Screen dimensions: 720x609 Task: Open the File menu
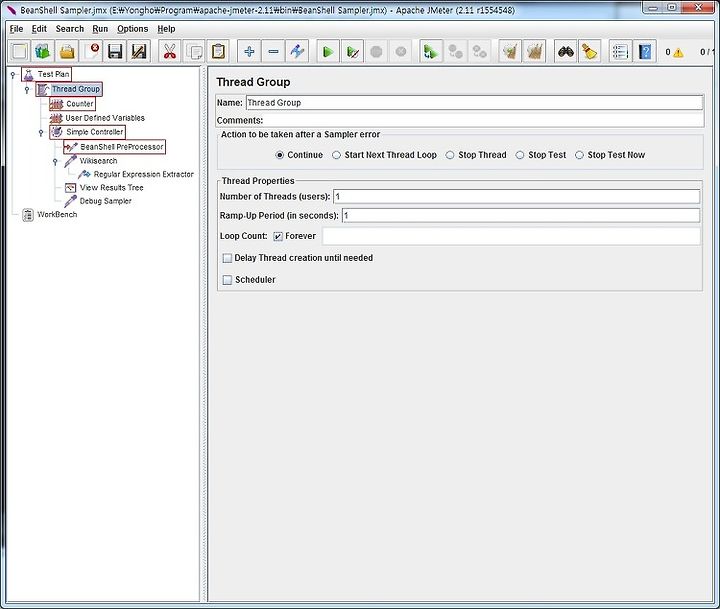click(16, 29)
